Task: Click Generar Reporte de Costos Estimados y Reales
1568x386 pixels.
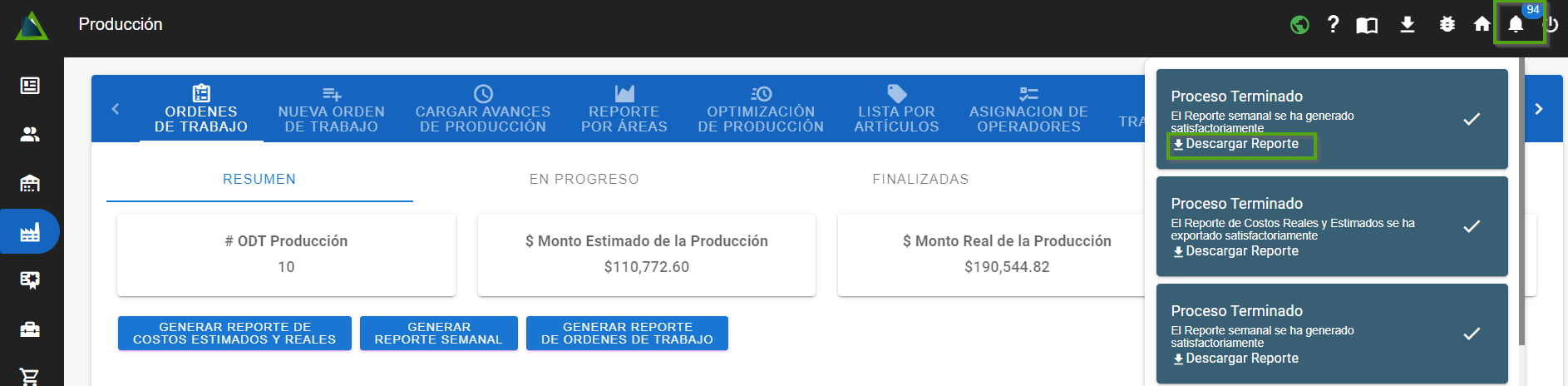Action: coord(234,334)
